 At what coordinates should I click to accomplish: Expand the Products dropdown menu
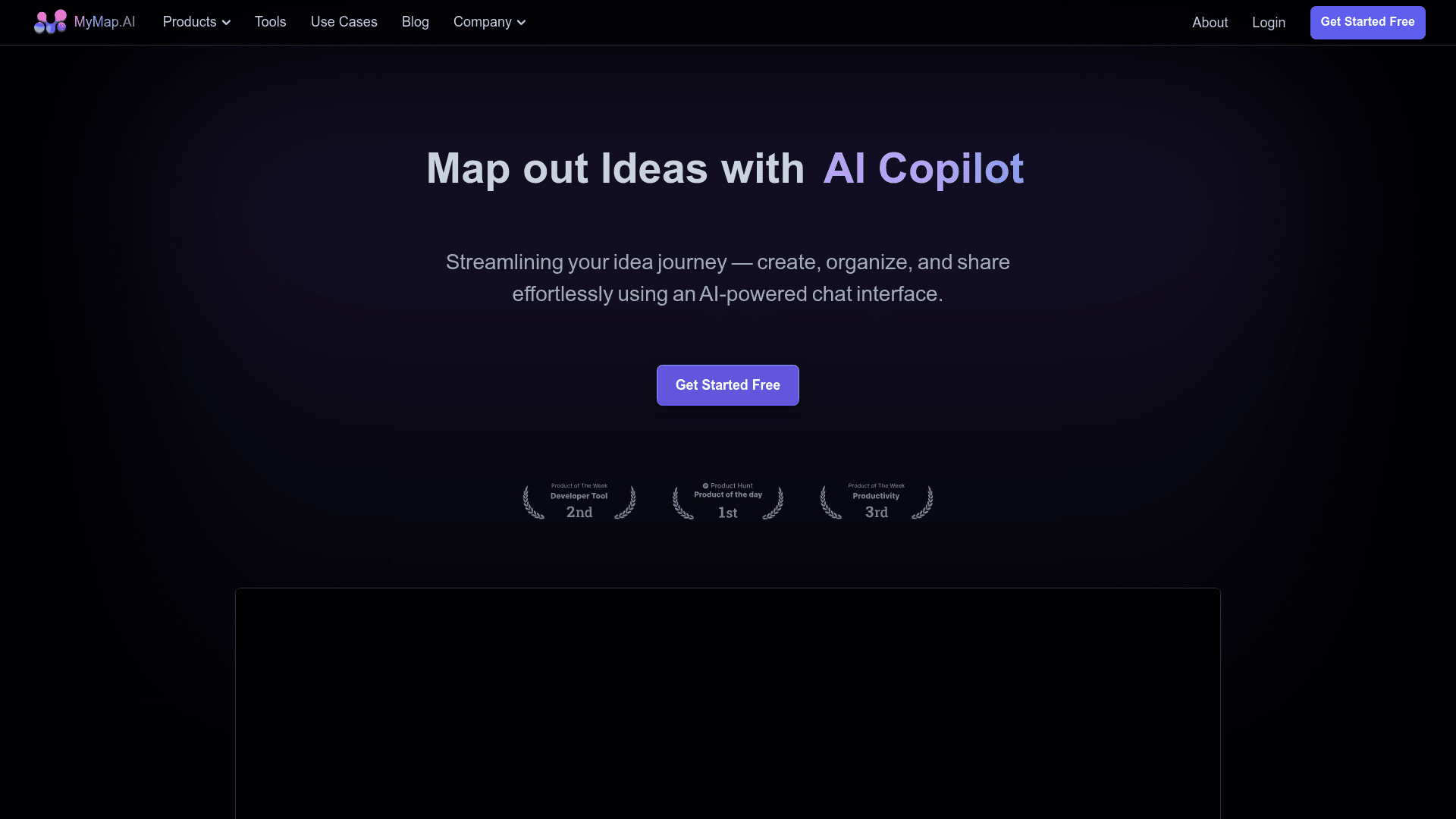(x=196, y=22)
